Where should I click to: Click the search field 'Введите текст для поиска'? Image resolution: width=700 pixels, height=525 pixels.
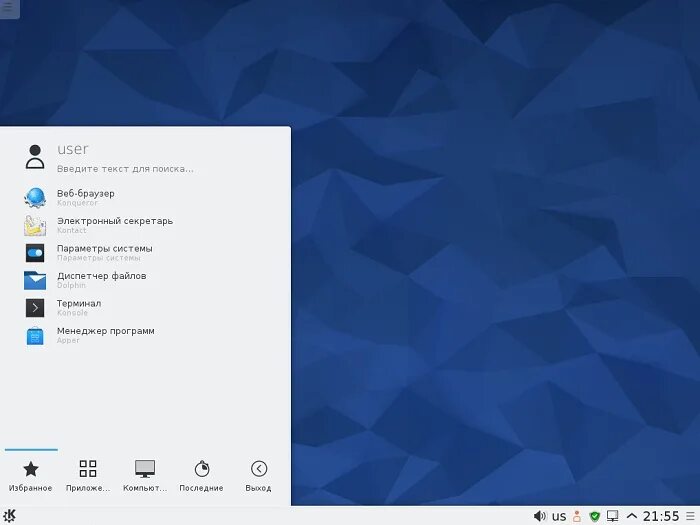coord(125,169)
